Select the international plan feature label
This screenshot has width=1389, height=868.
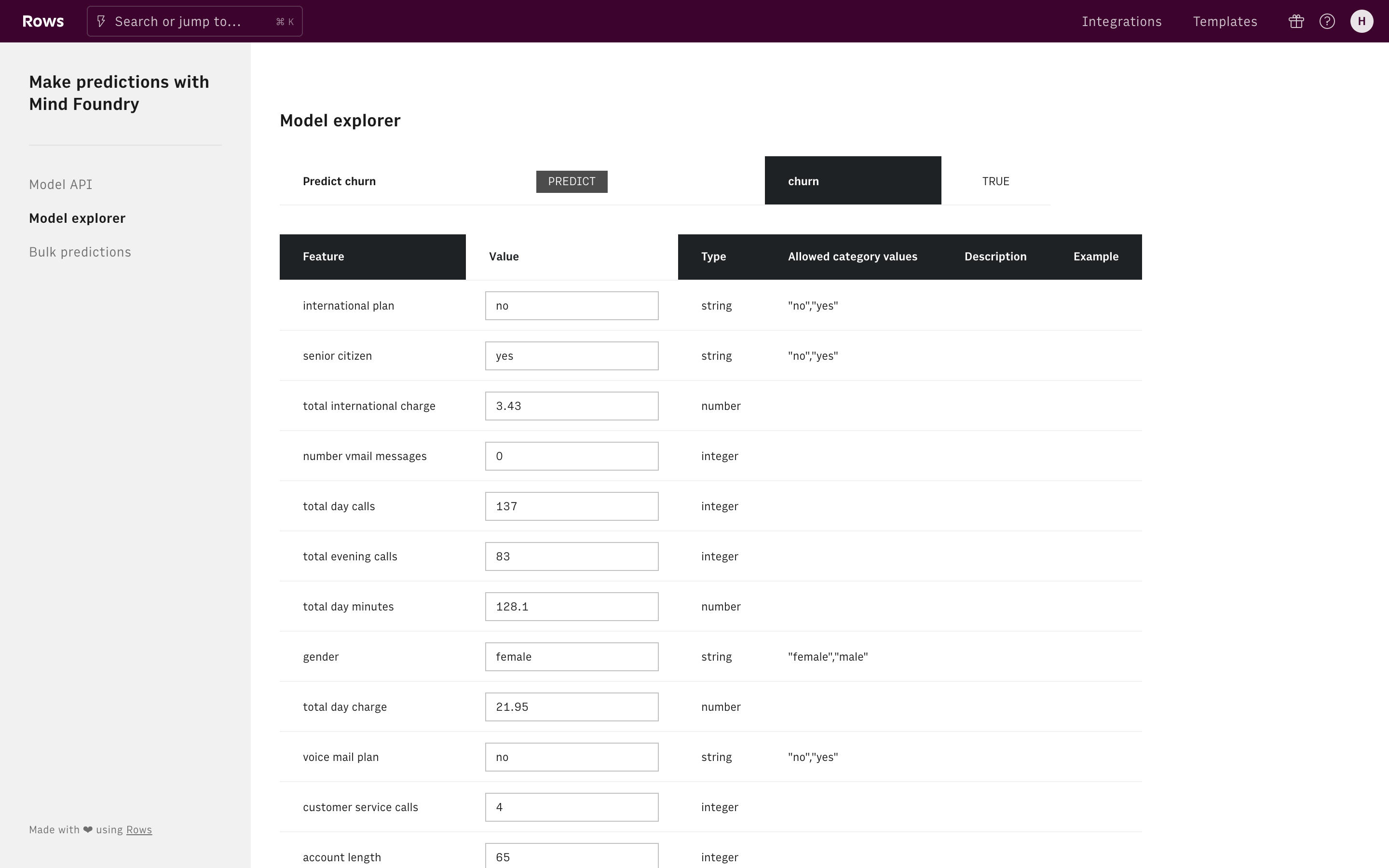348,305
